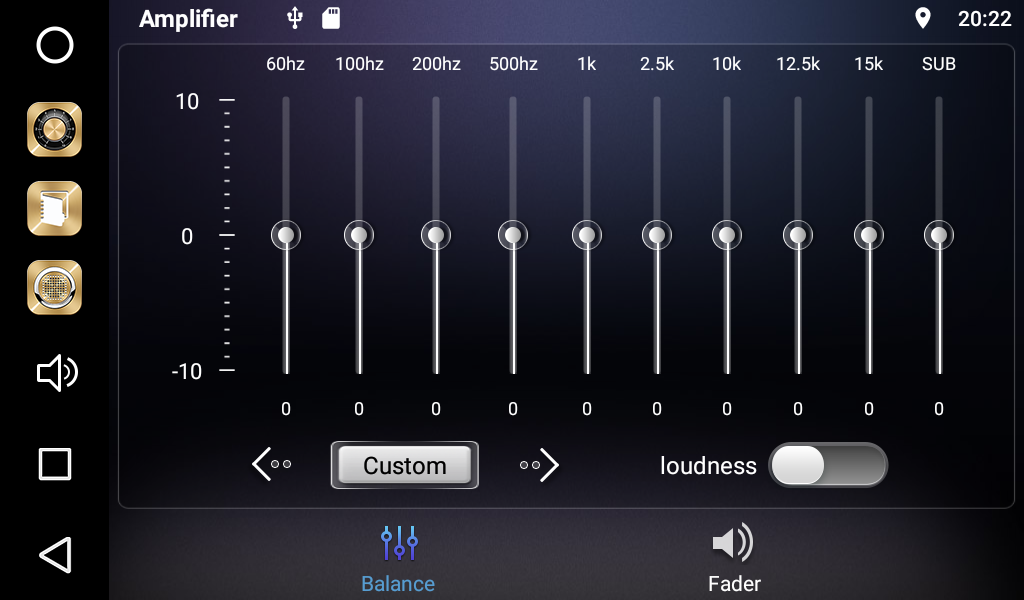The width and height of the screenshot is (1024, 600).
Task: Open the gold radio dial app
Action: click(x=54, y=129)
